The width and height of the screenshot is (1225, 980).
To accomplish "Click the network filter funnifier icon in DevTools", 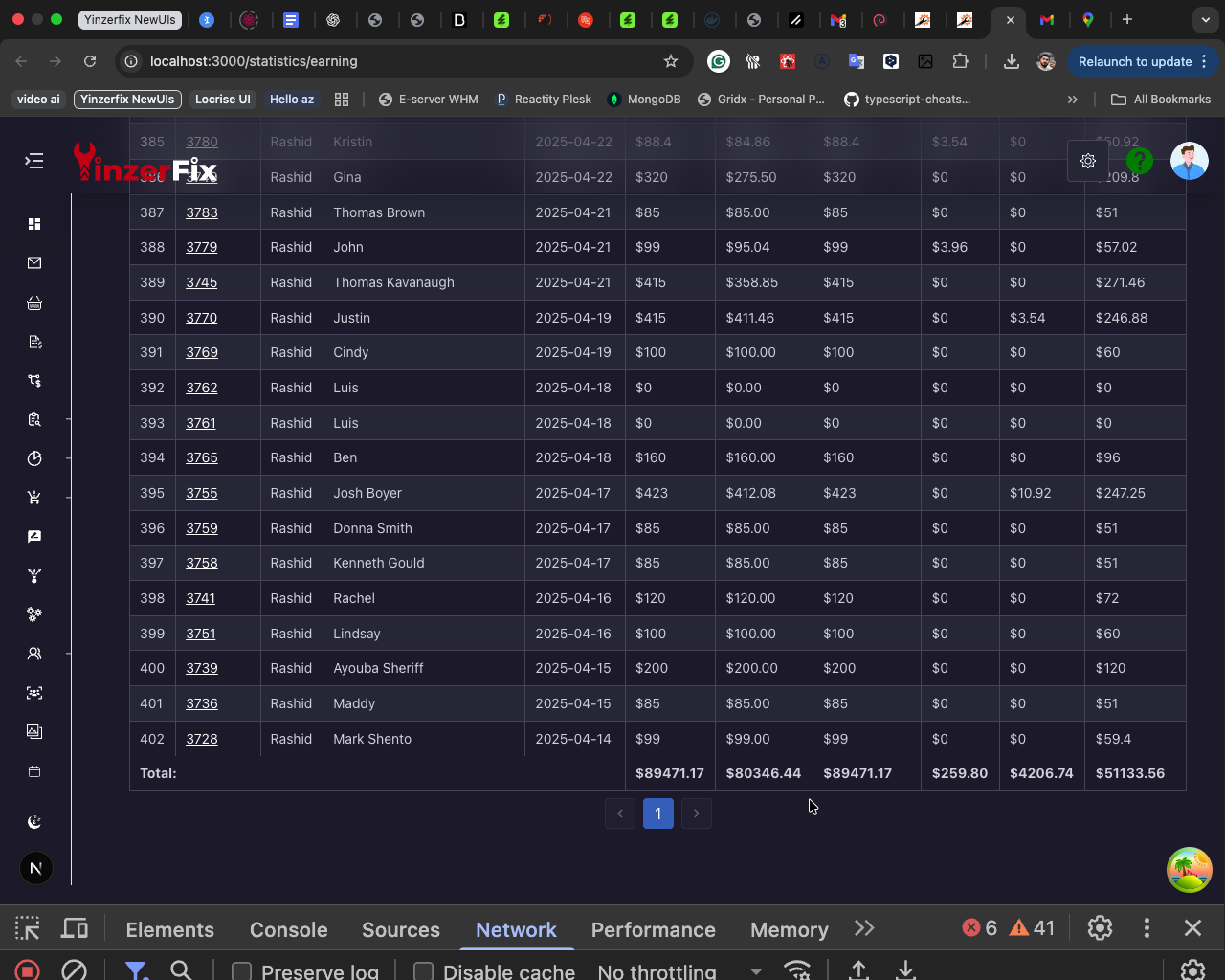I will pyautogui.click(x=137, y=970).
